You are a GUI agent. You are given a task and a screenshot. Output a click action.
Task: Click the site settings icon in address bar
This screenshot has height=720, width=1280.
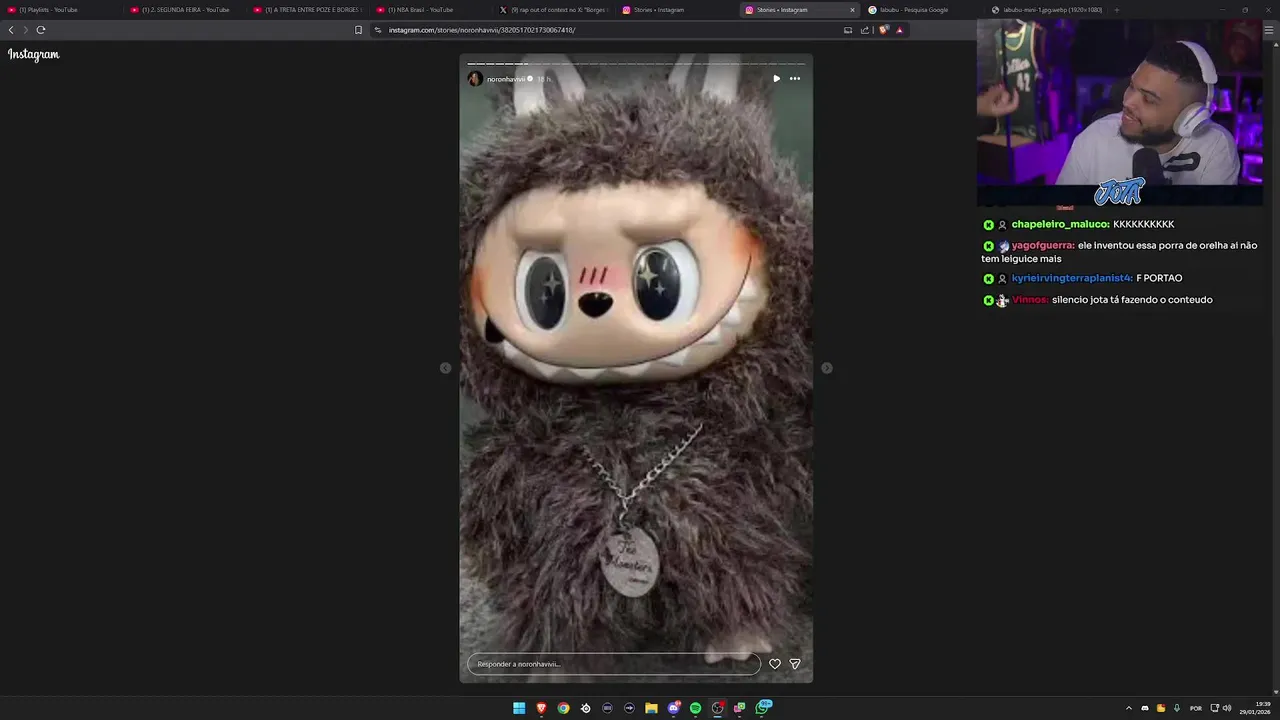[x=378, y=30]
